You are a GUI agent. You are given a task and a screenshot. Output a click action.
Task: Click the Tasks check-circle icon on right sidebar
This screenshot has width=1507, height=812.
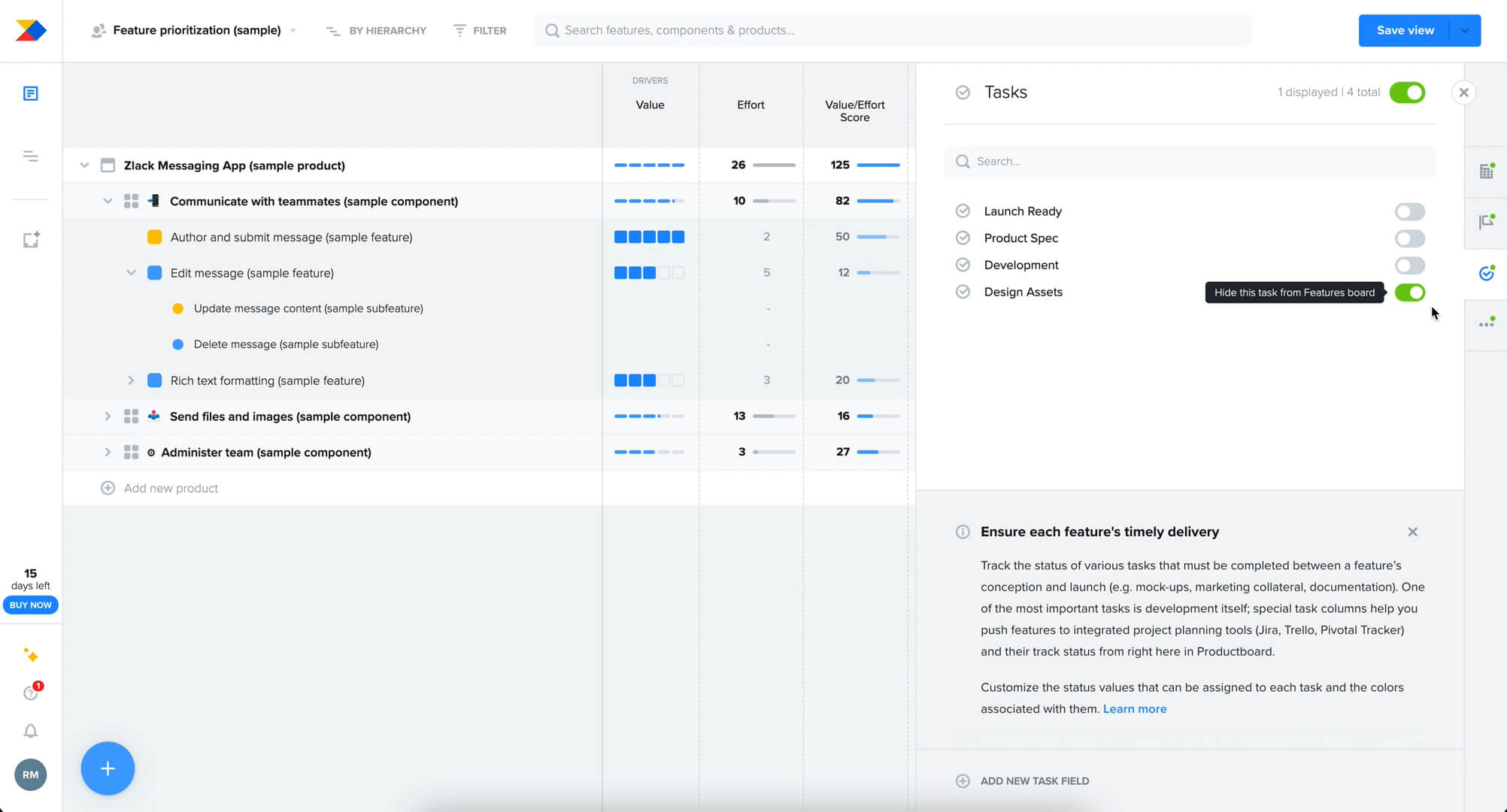[x=1486, y=273]
